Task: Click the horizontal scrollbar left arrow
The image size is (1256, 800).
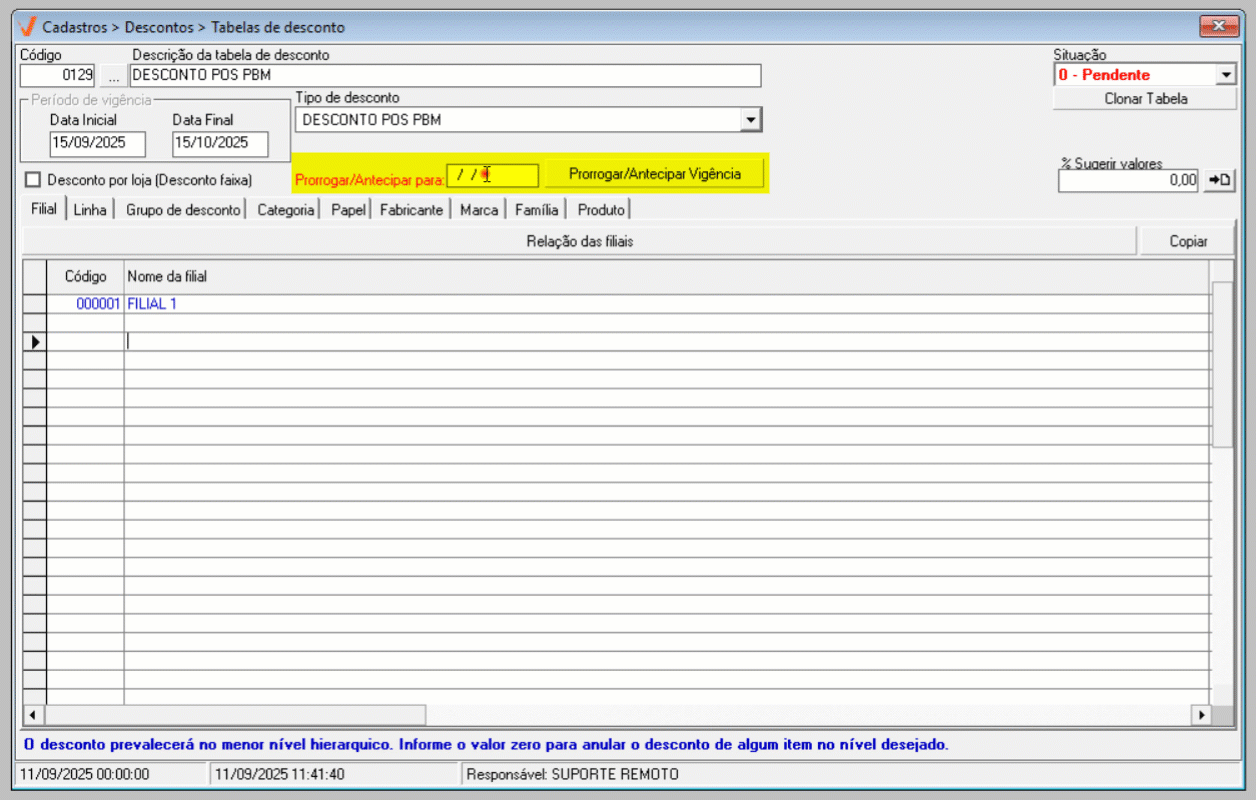Action: 34,715
